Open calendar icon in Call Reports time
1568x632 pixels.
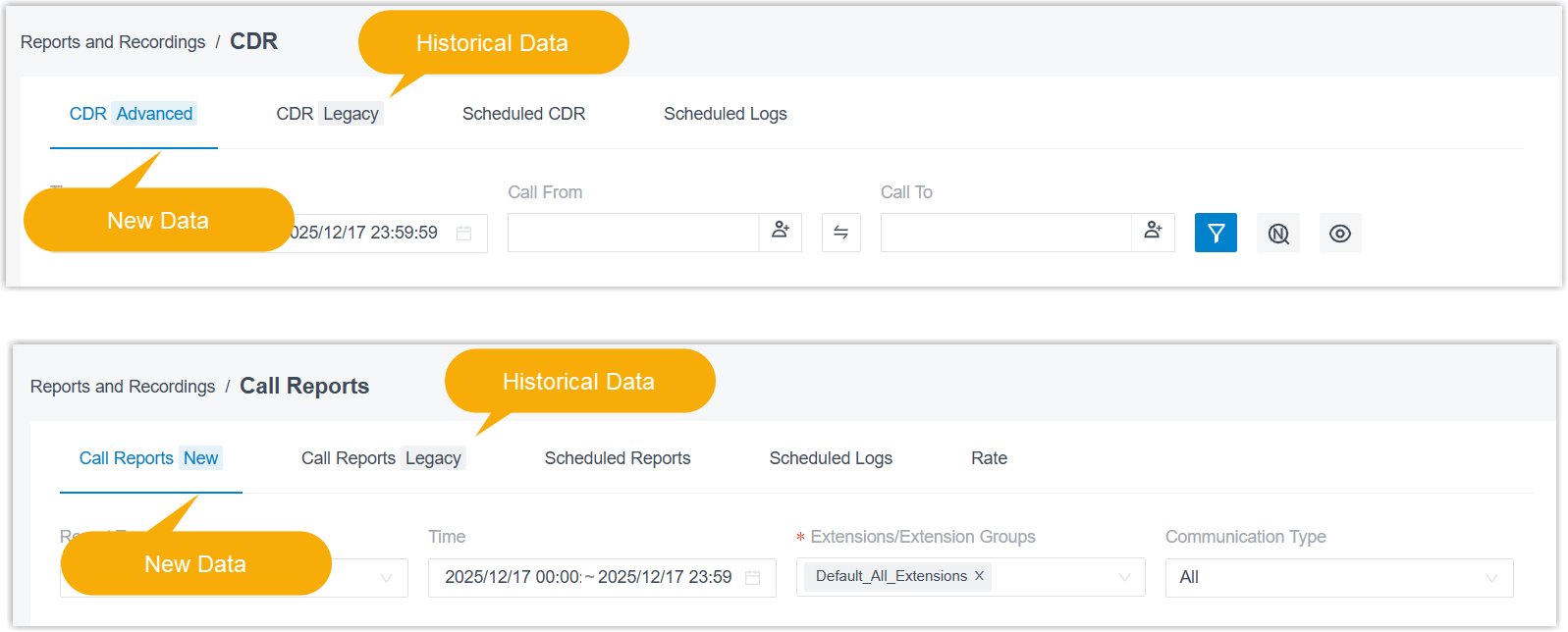753,578
